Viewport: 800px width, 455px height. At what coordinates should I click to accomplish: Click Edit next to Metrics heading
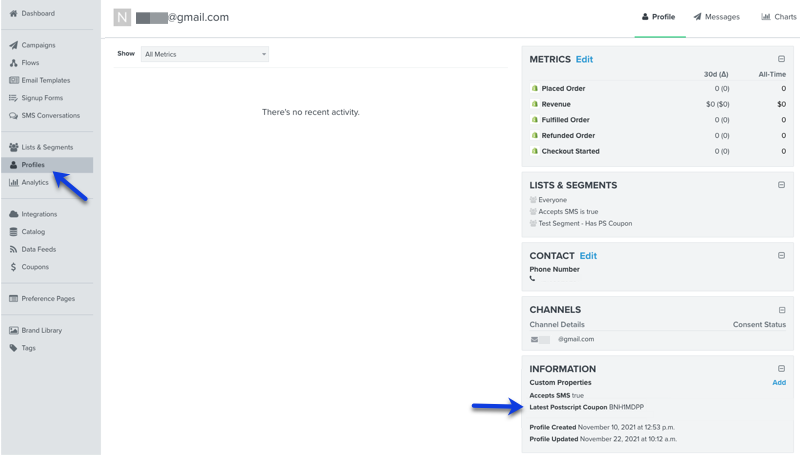coord(584,59)
